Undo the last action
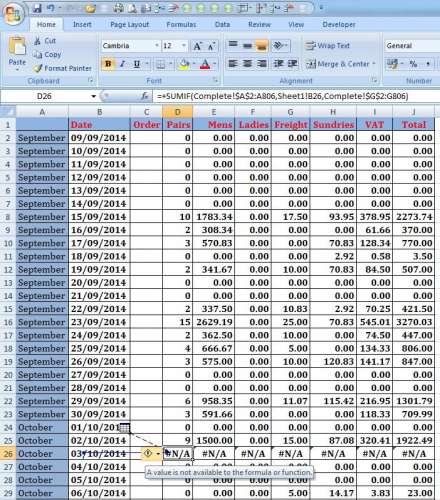Screen dimensions: 440x500 51,8
